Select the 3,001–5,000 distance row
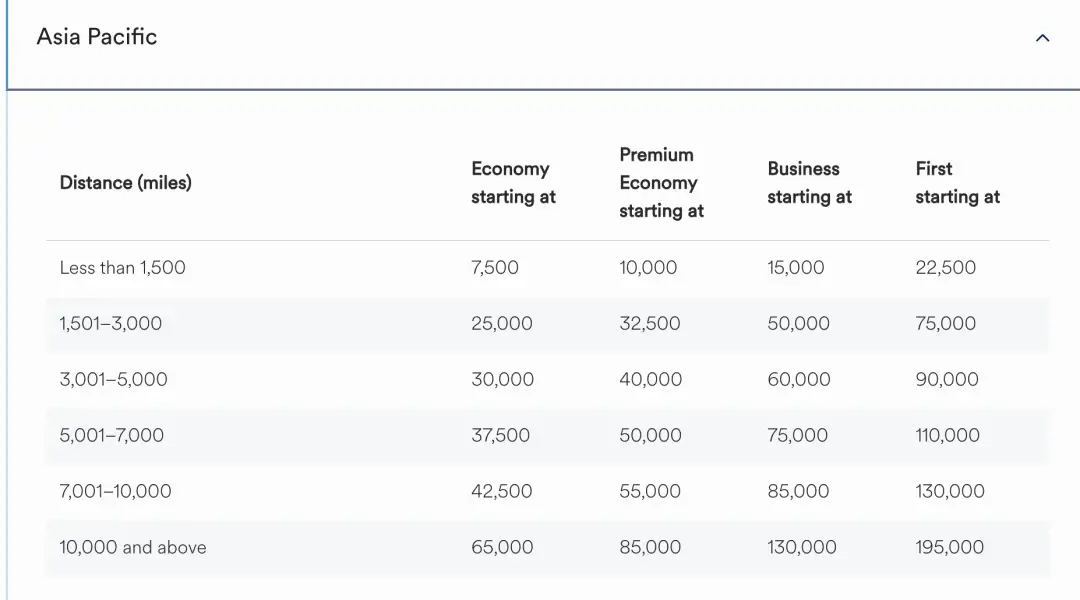Screen dimensions: 1080x600 click(548, 380)
